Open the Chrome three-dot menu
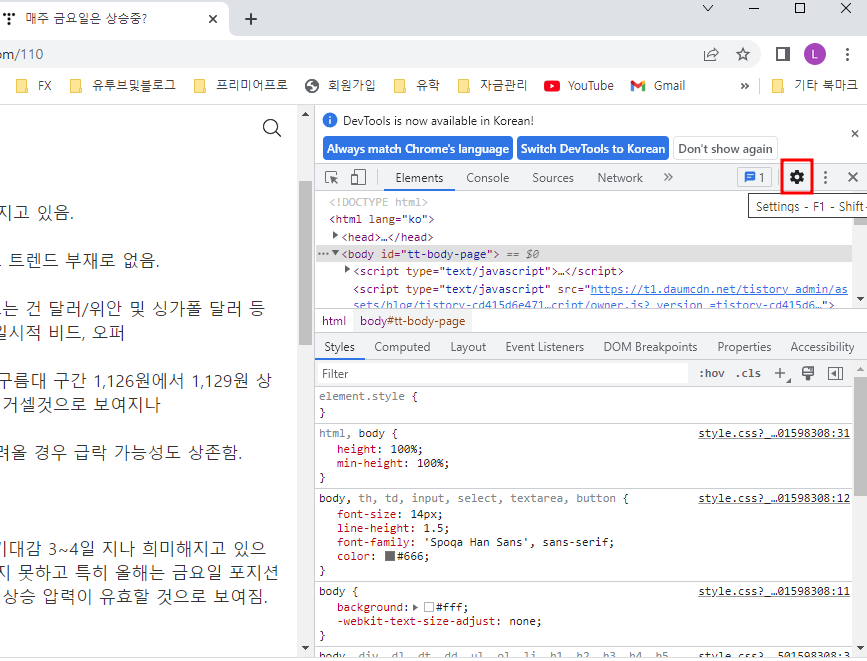This screenshot has width=867, height=661. [x=847, y=54]
